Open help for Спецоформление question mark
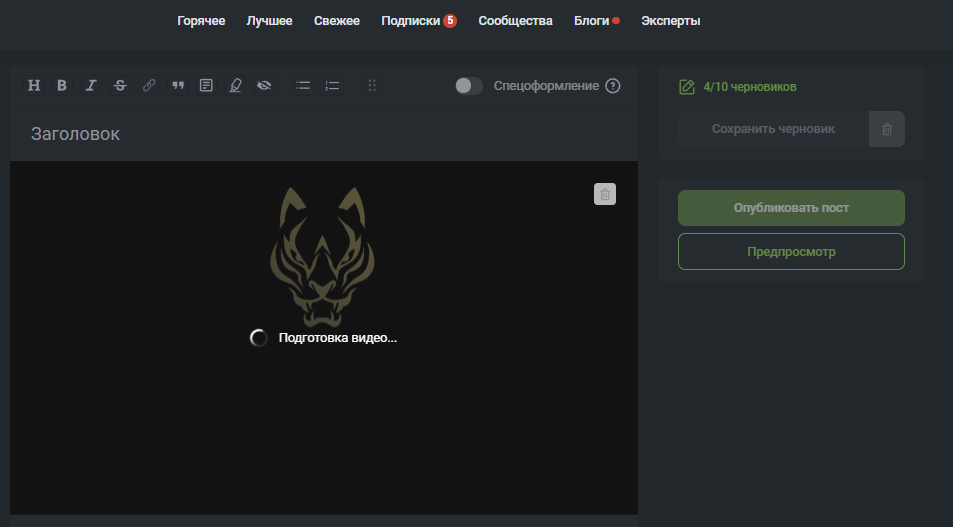 (x=613, y=86)
